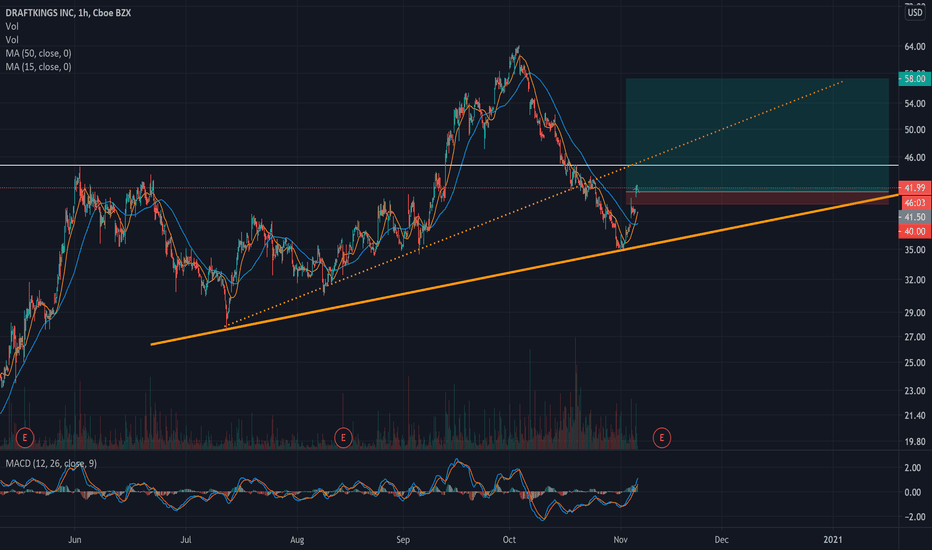Click the 2021 label on time axis
932x550 pixels.
click(833, 540)
